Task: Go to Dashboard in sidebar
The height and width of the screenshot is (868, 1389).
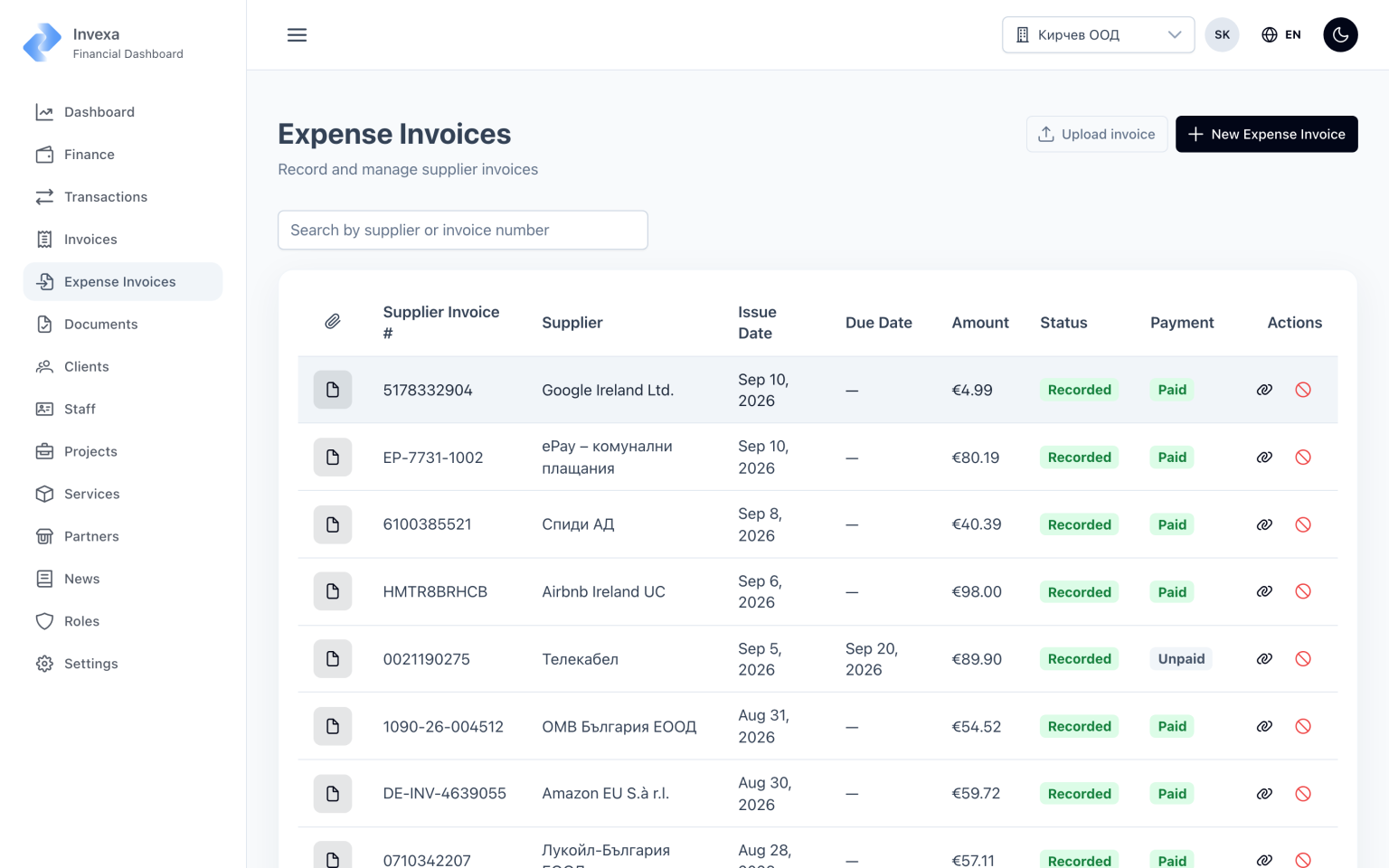Action: [x=123, y=112]
